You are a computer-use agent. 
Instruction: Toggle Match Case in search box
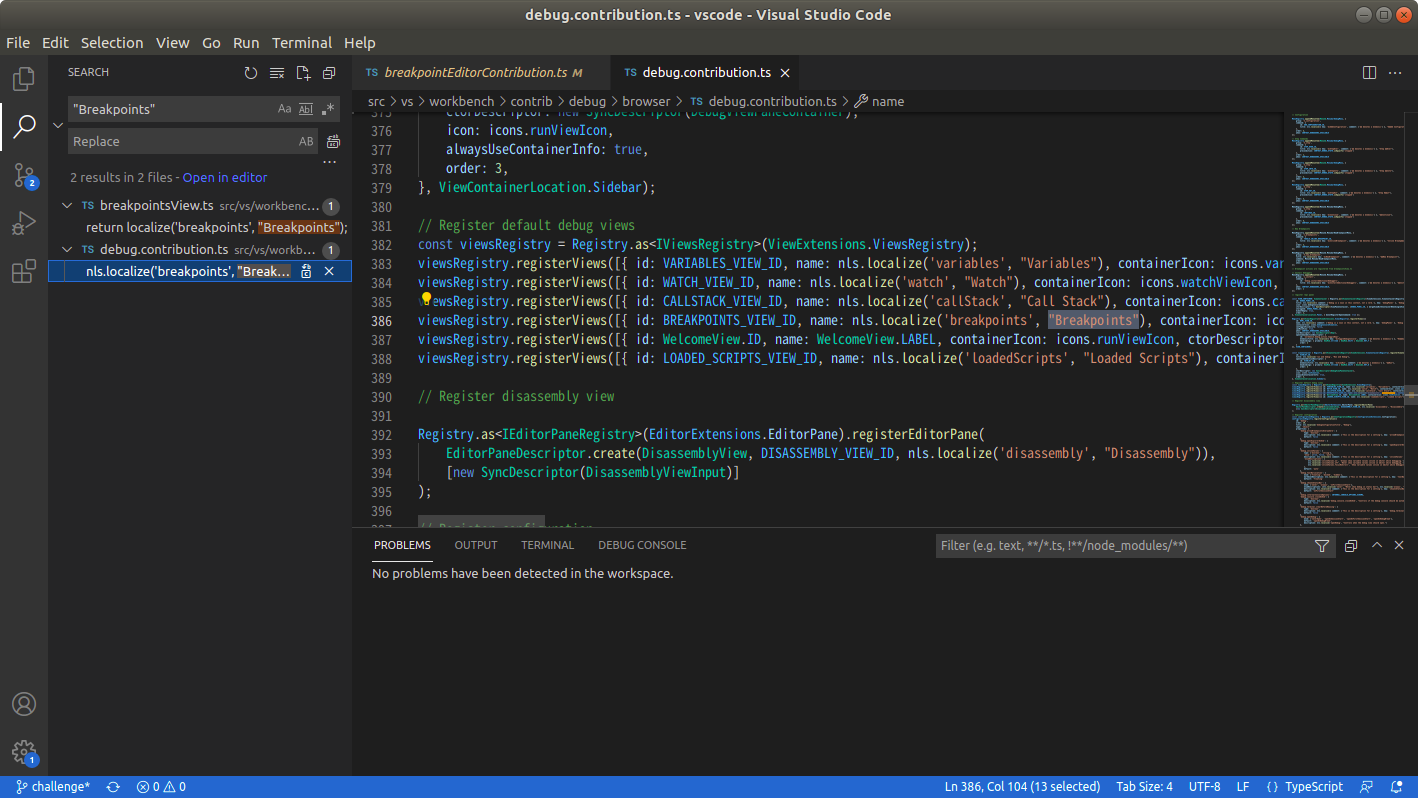285,109
